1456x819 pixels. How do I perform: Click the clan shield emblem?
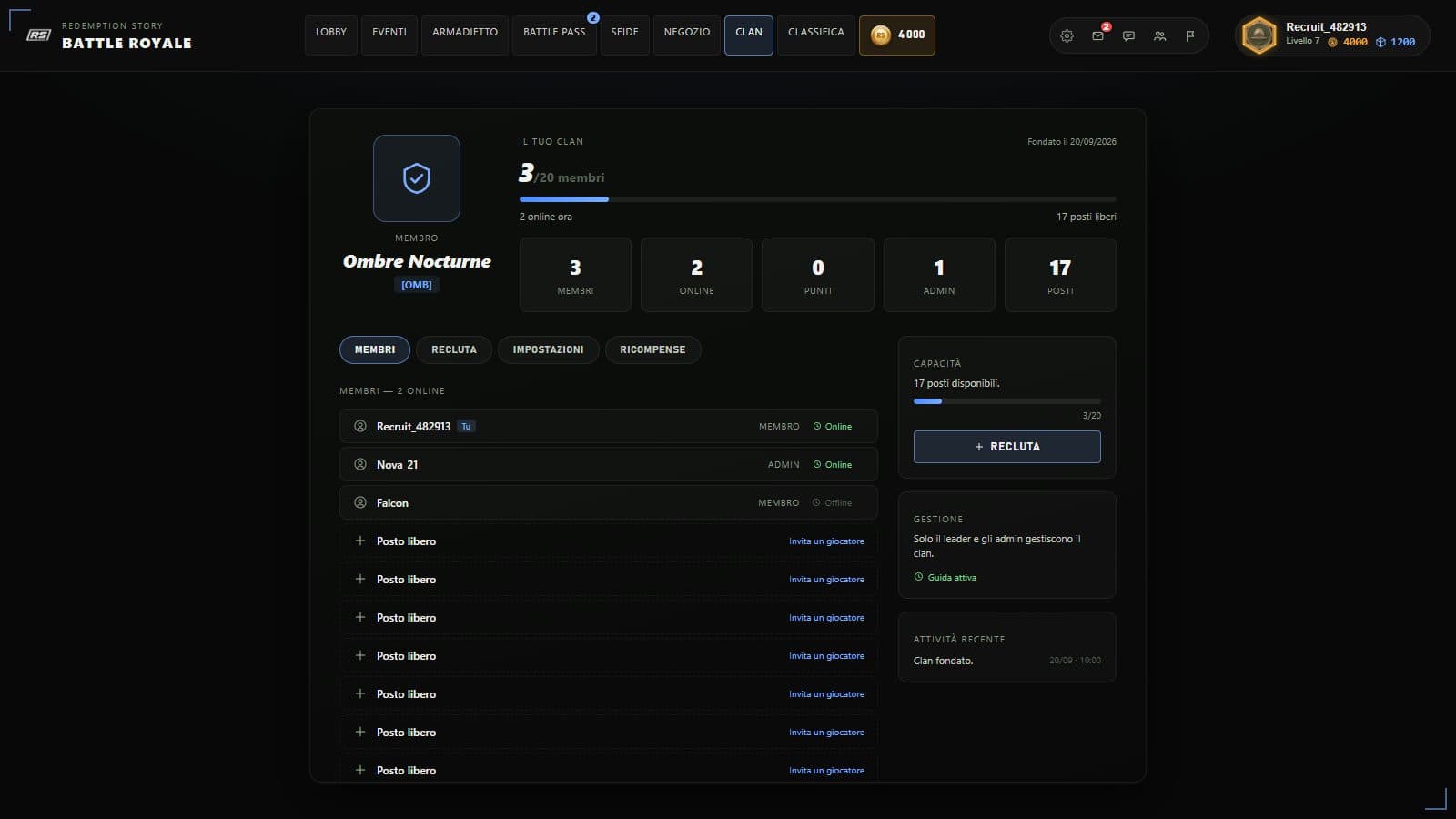point(417,178)
